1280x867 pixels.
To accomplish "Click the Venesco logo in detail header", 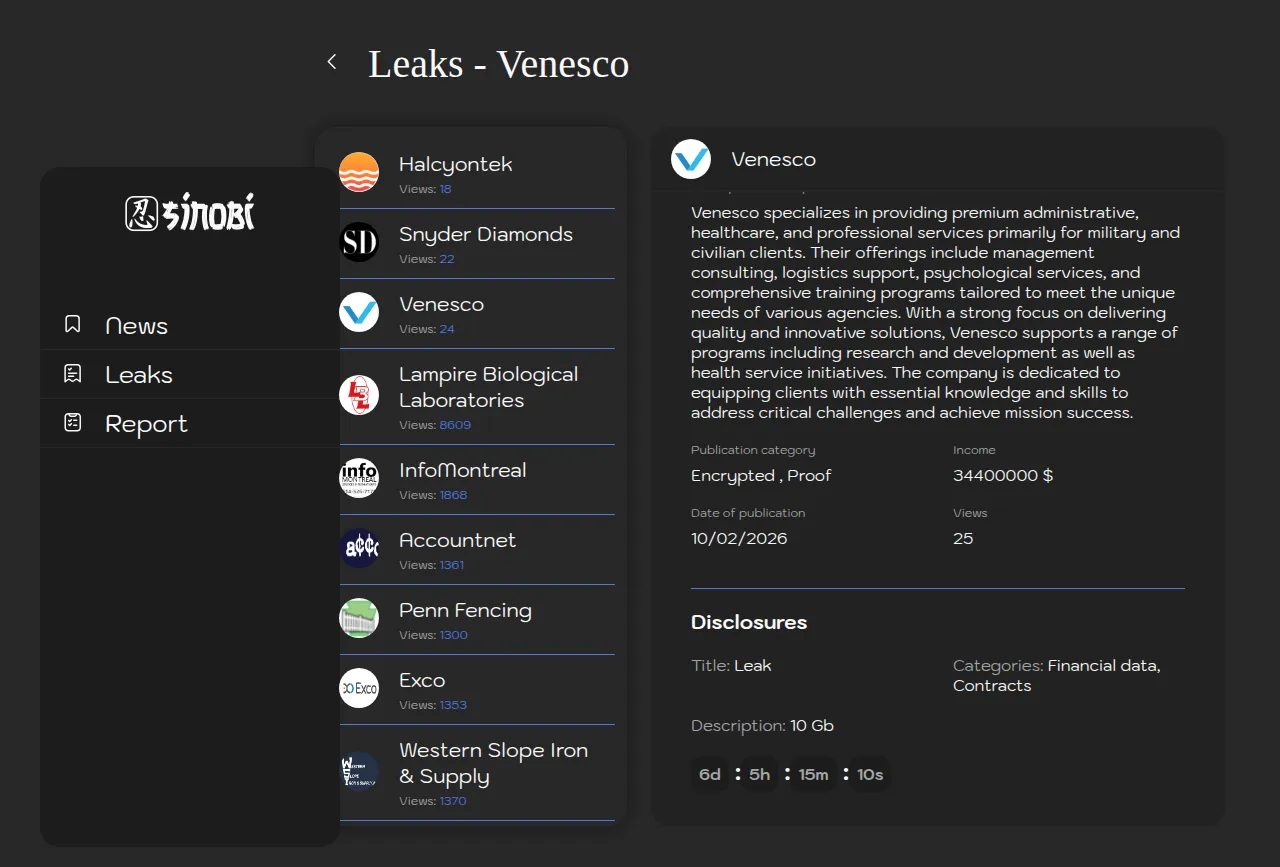I will (691, 159).
